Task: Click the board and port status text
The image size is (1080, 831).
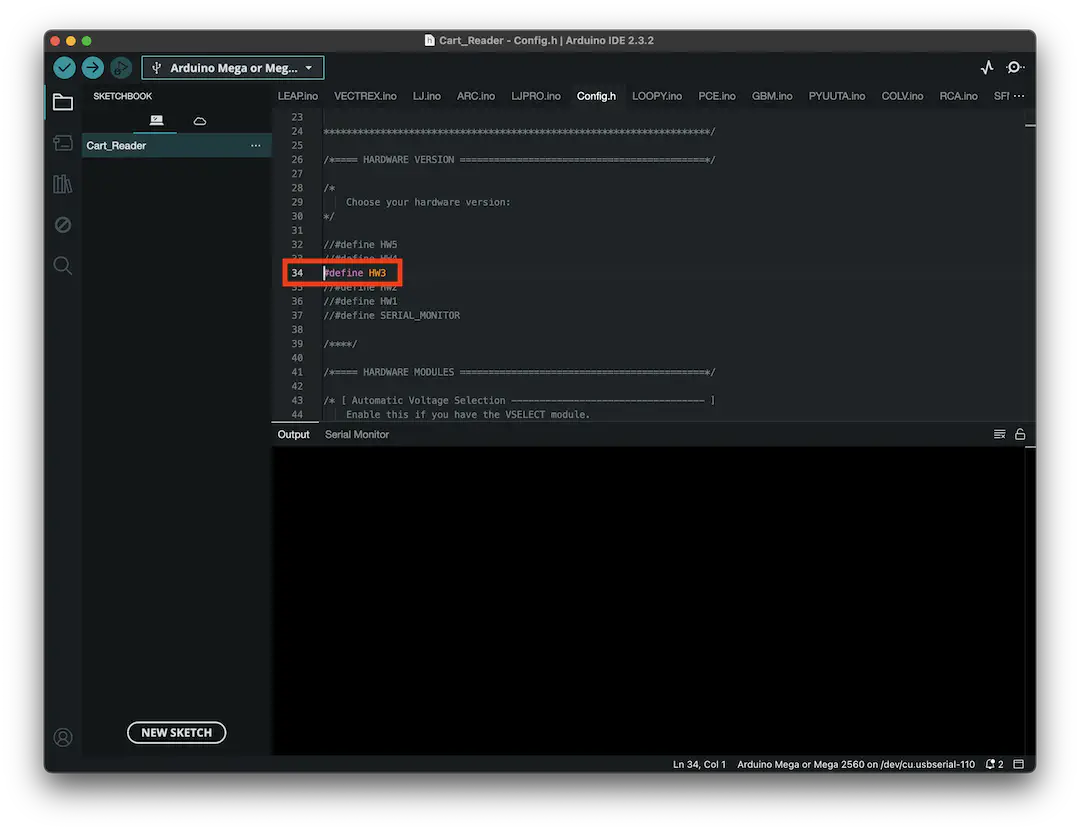Action: (856, 764)
